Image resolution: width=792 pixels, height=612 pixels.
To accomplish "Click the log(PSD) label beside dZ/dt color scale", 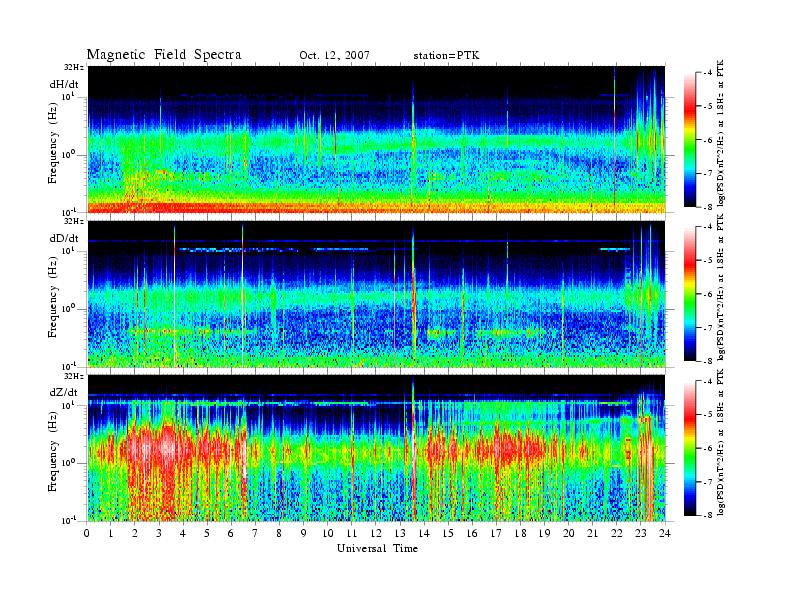I will pos(721,442).
